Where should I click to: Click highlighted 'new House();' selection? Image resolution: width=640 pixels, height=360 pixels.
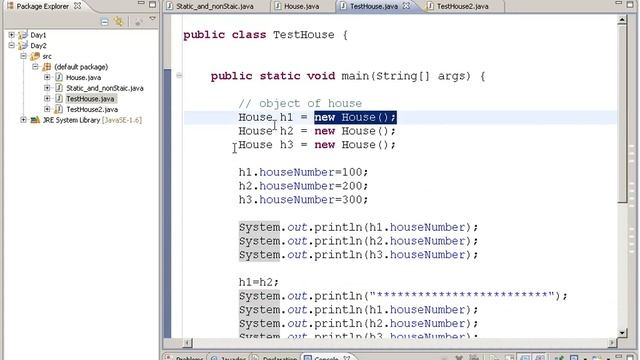tap(355, 118)
